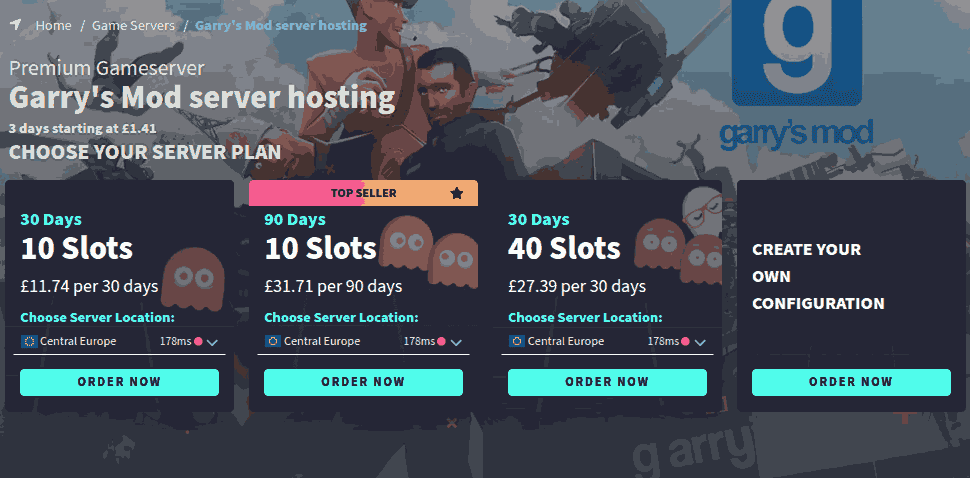Order a custom own configuration server

click(x=851, y=382)
